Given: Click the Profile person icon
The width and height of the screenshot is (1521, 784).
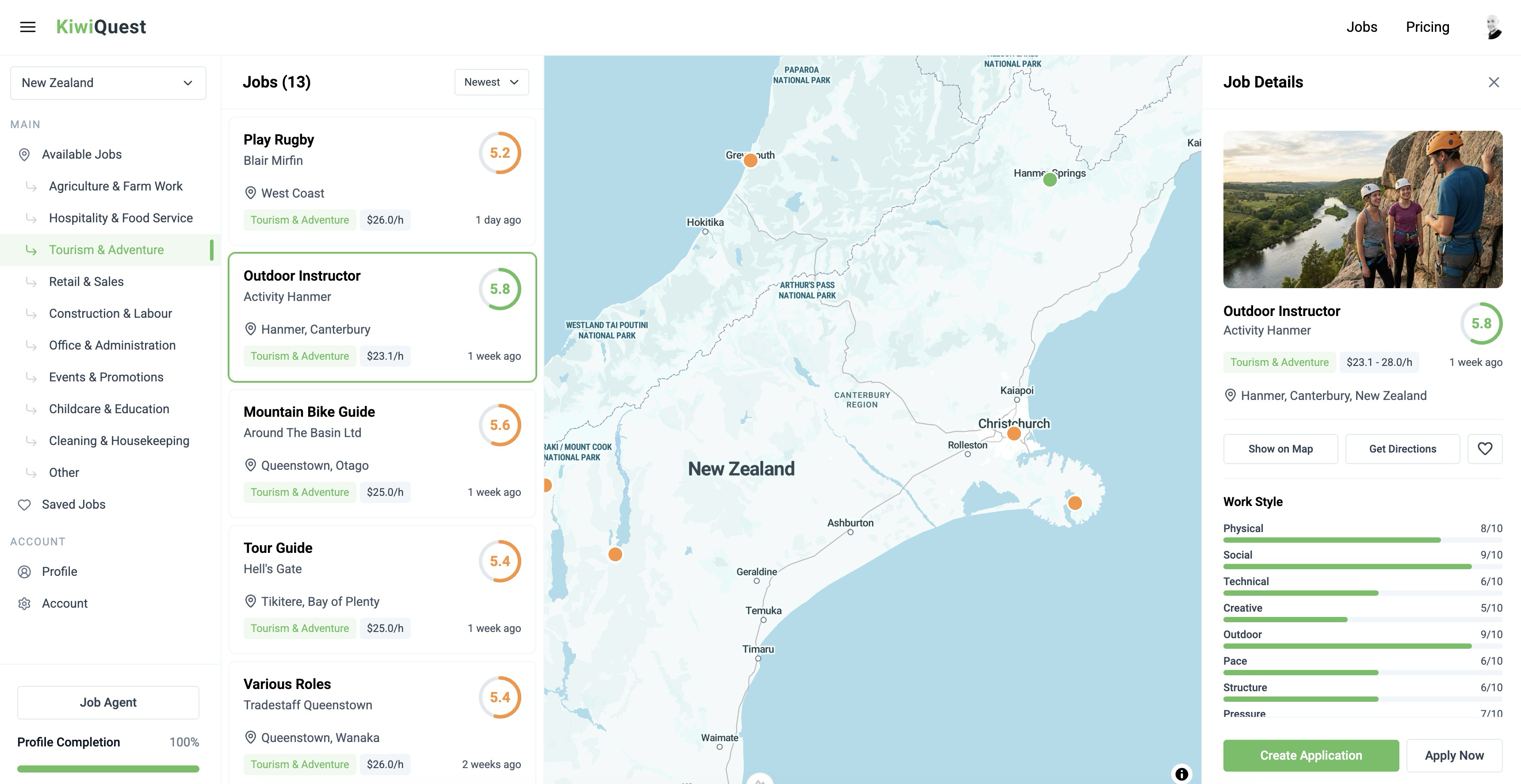Looking at the screenshot, I should pos(24,571).
